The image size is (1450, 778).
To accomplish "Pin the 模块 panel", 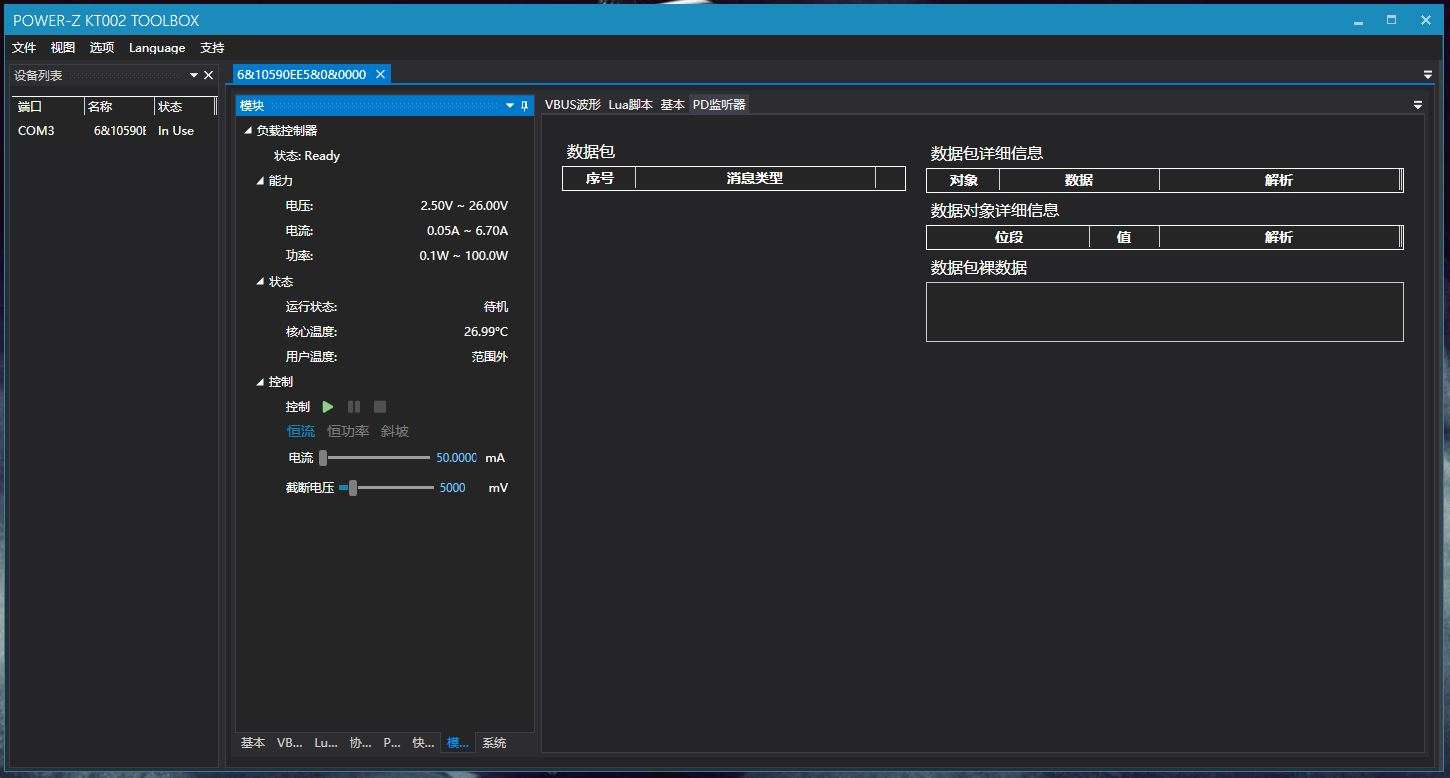I will (524, 105).
